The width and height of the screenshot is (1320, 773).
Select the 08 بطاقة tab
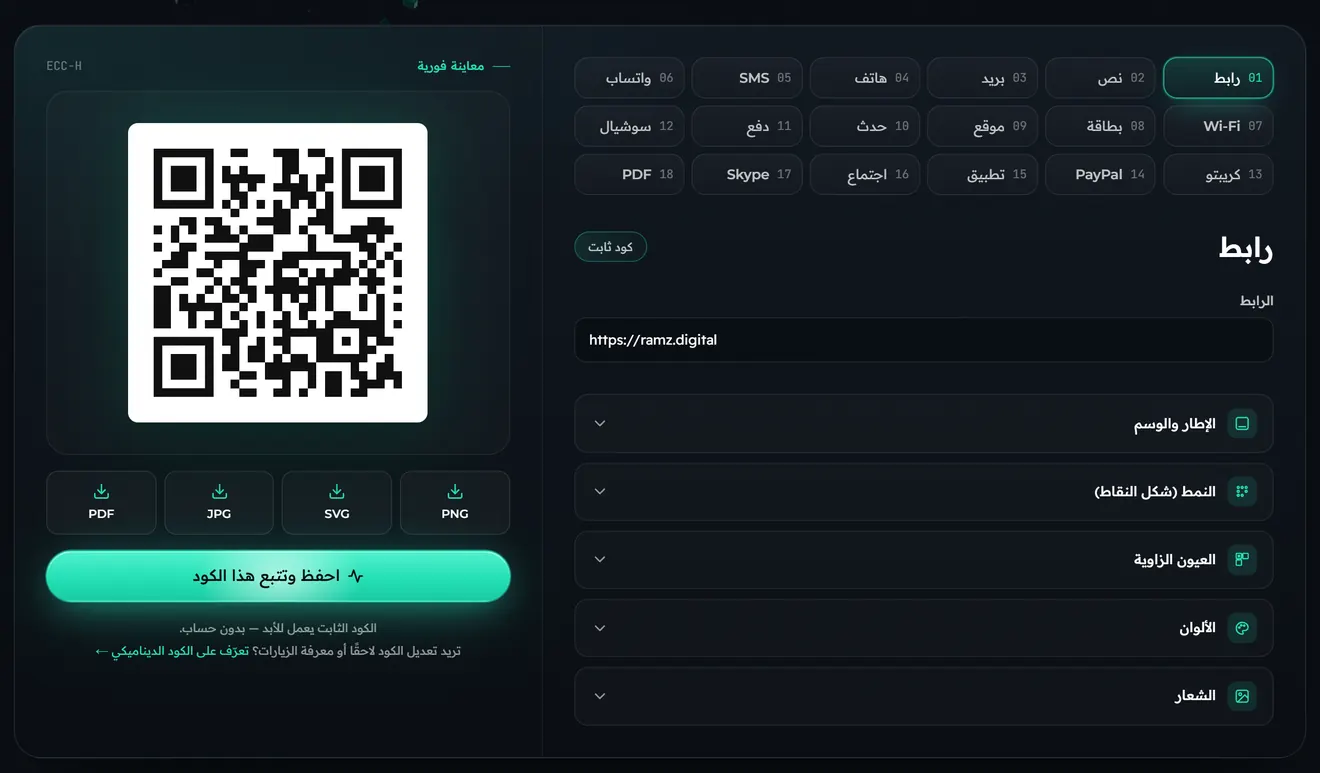pos(1100,126)
